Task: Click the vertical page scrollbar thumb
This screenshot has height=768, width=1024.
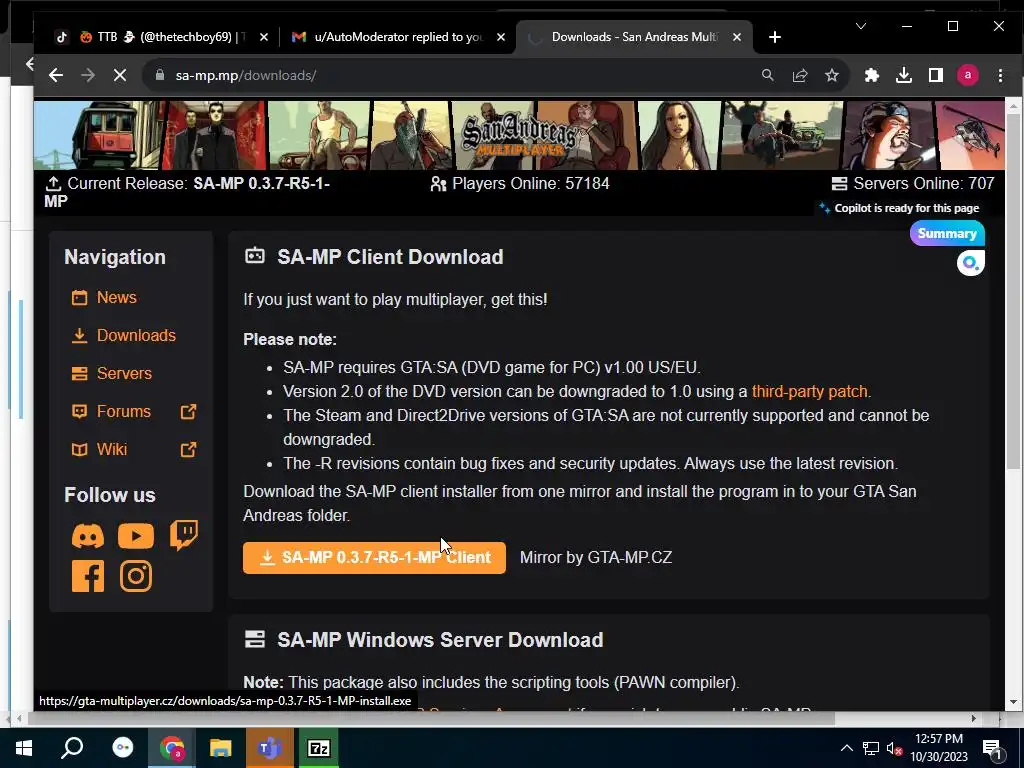Action: pos(1013,291)
